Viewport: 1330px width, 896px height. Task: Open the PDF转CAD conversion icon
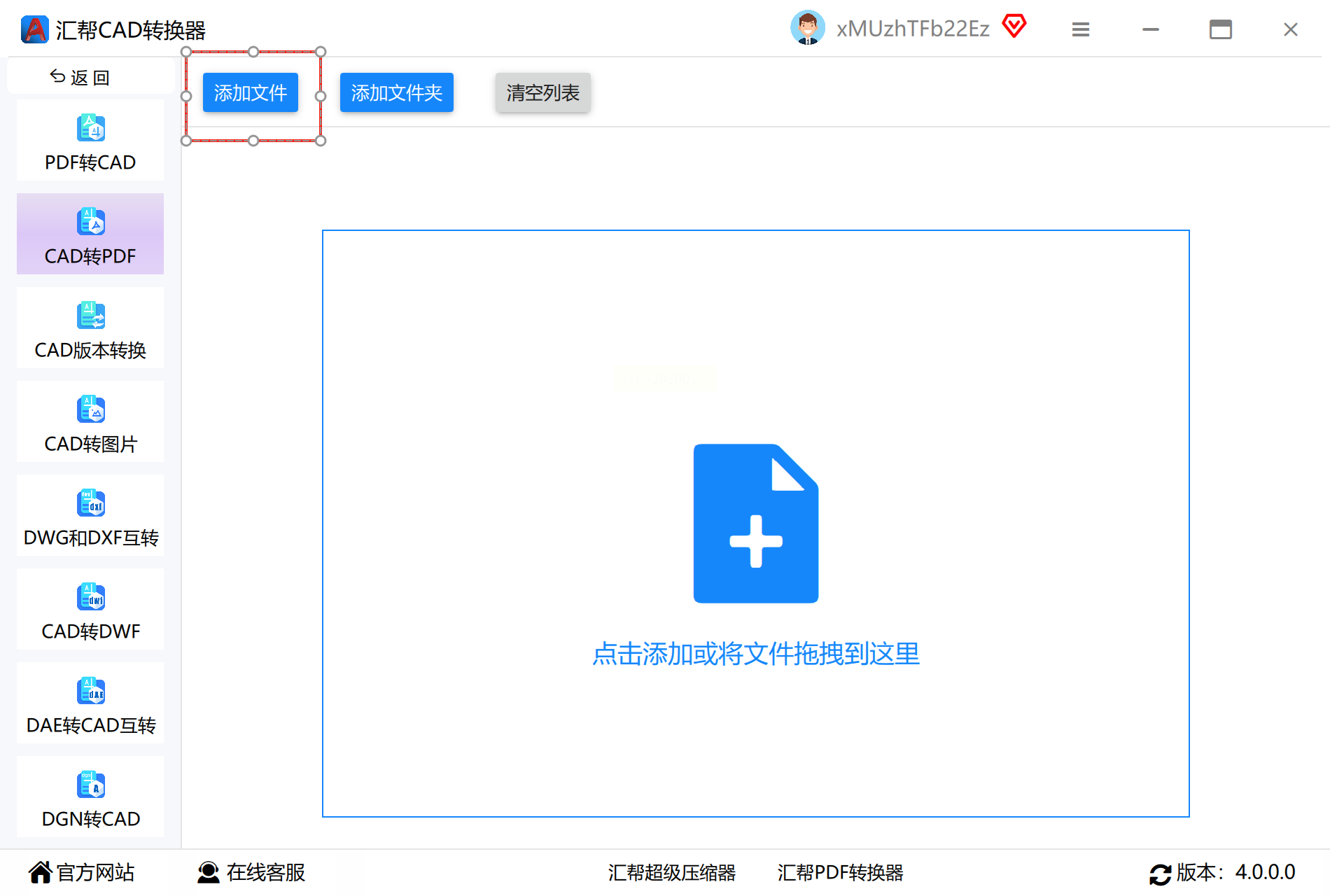91,128
